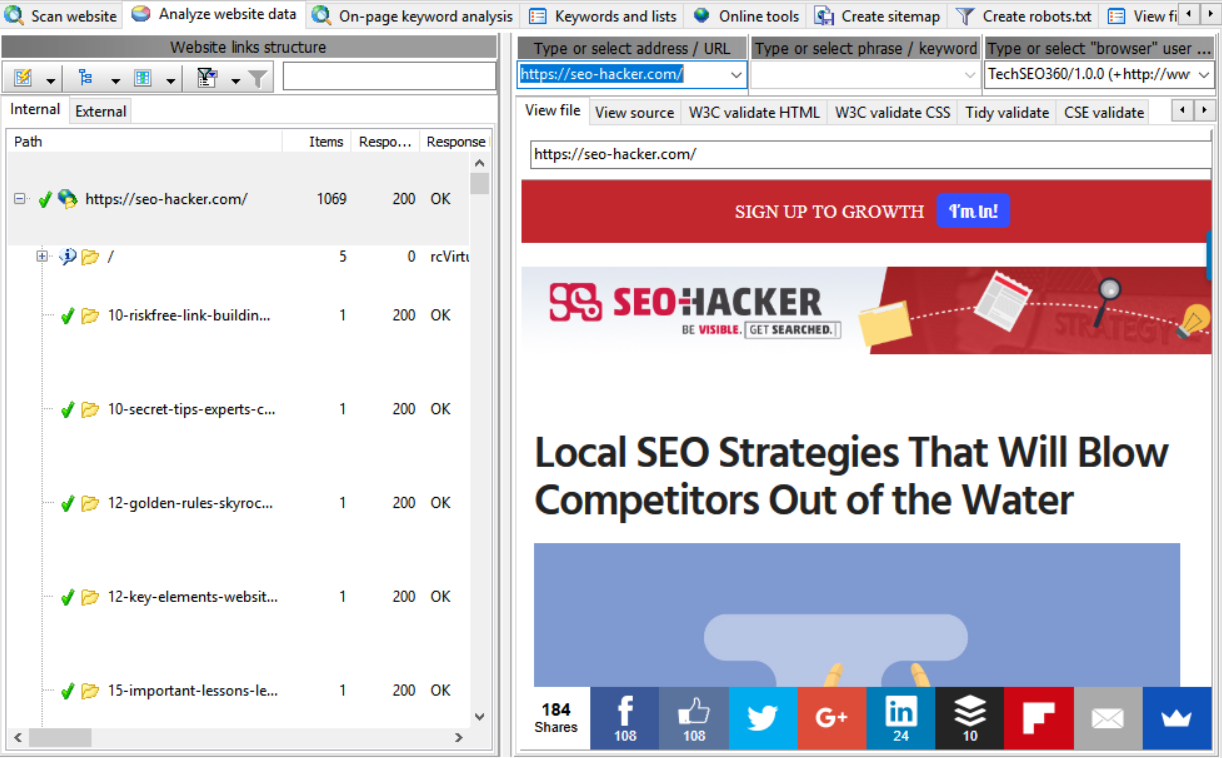Click the email envelope share icon

tap(1107, 718)
